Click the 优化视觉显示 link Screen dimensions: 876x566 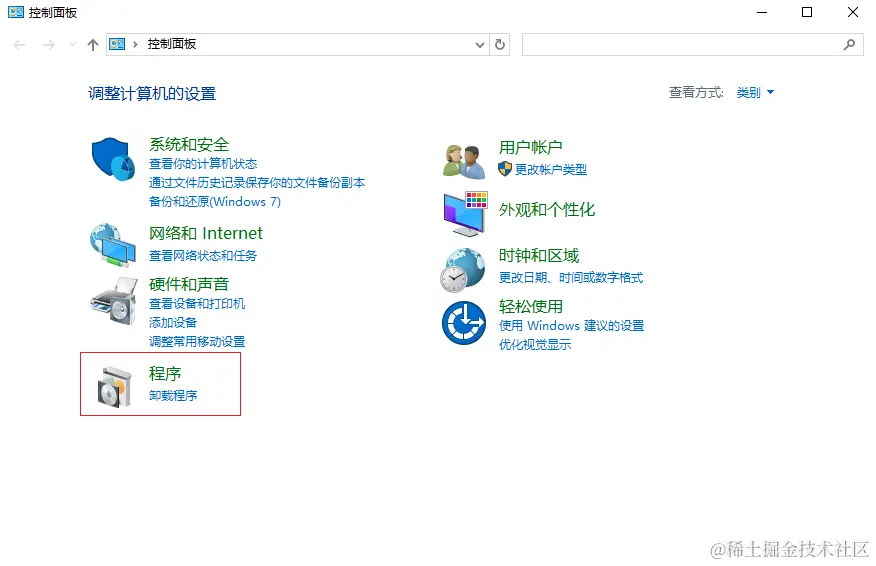[535, 345]
